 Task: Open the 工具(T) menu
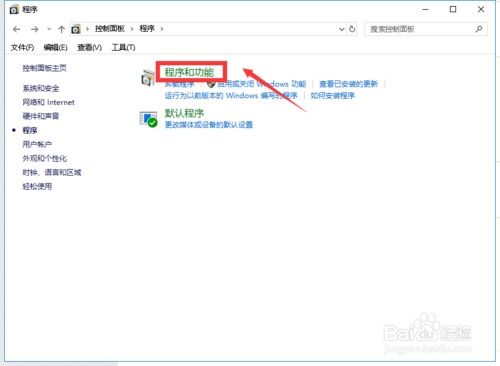point(123,48)
